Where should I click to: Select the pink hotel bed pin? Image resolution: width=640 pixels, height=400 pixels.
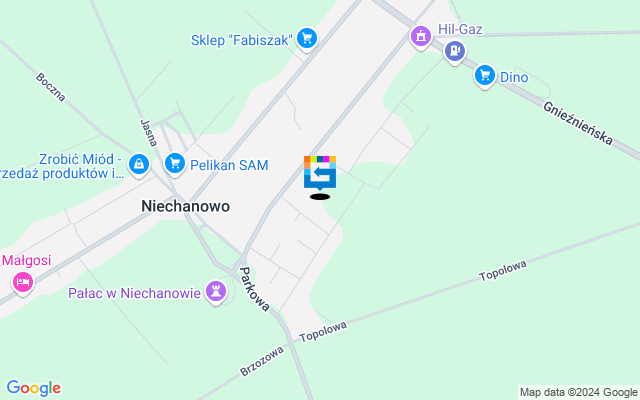22,283
